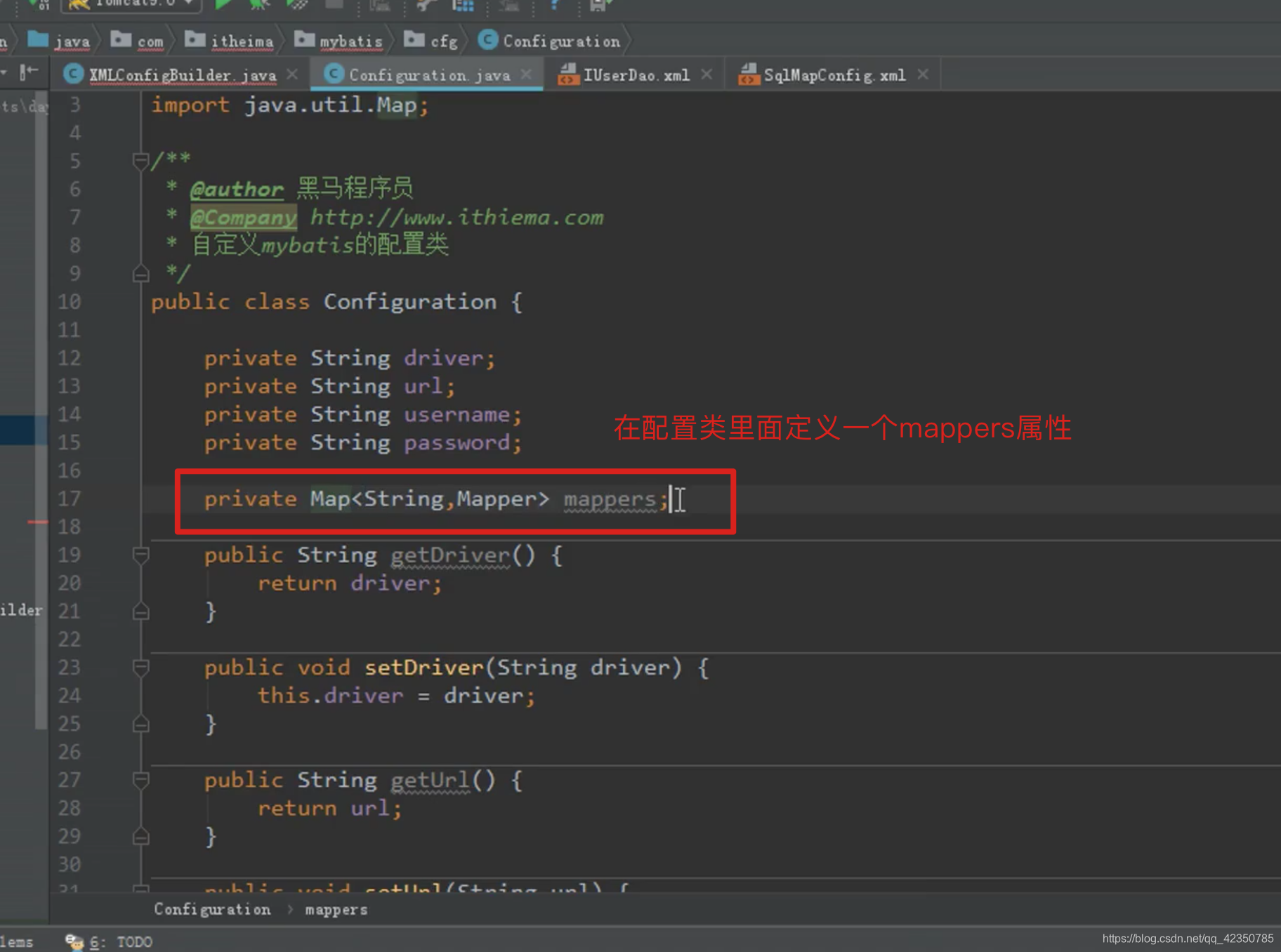1281x952 pixels.
Task: Open the mybatis package in the breadcrumb bar
Action: tap(339, 41)
